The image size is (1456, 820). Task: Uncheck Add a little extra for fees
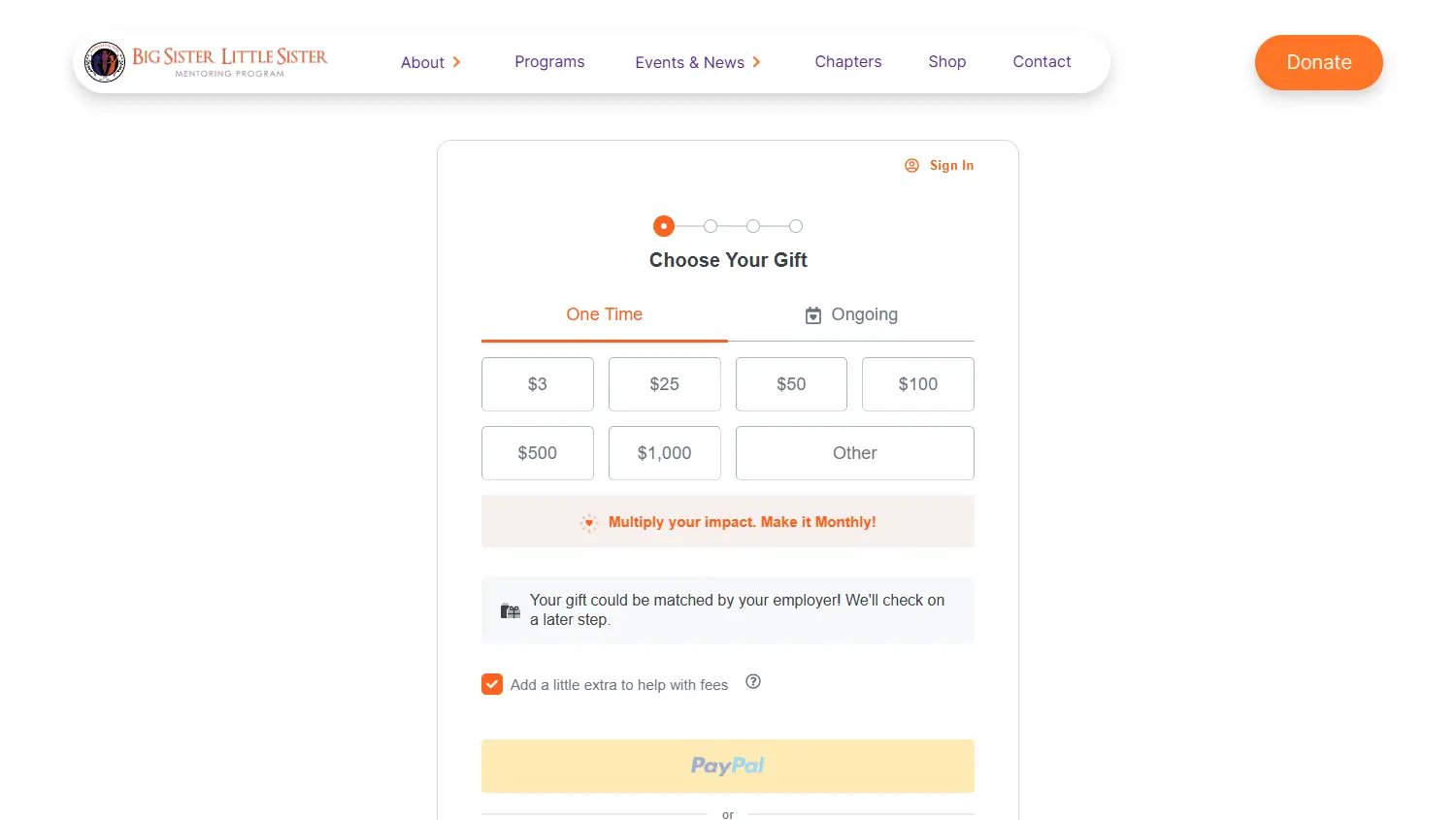pos(492,684)
